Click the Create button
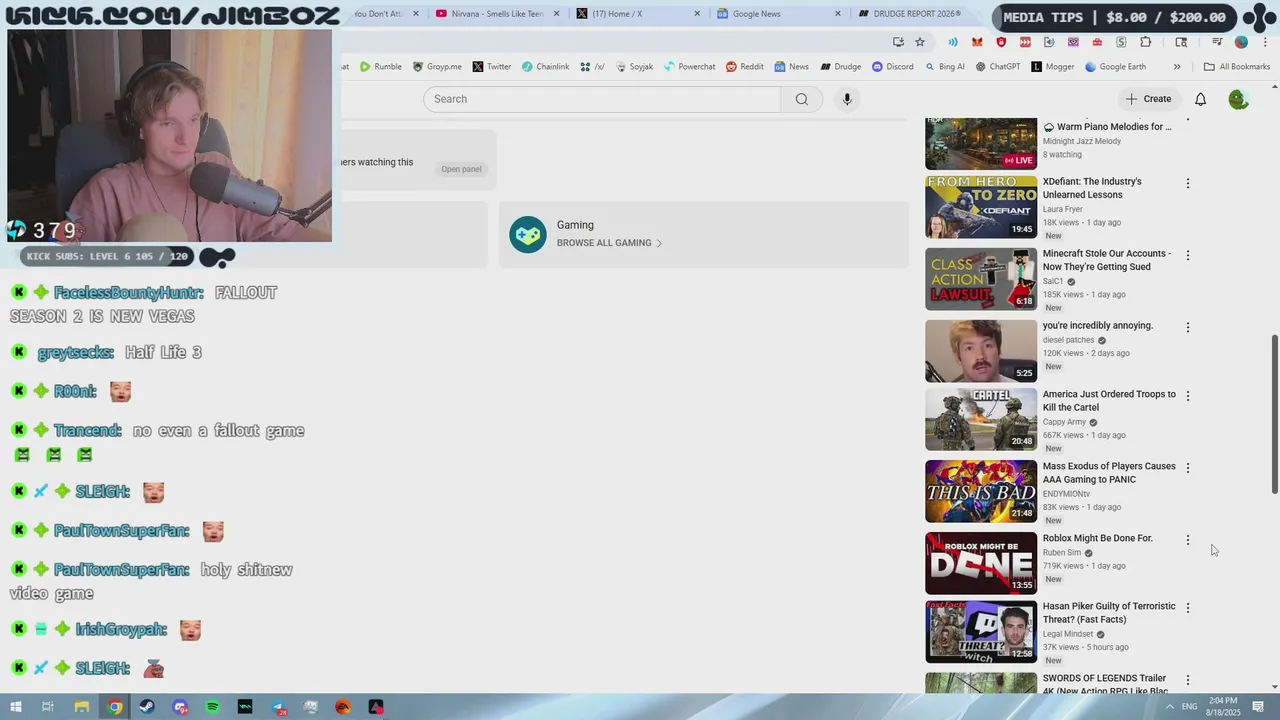 coord(1148,99)
